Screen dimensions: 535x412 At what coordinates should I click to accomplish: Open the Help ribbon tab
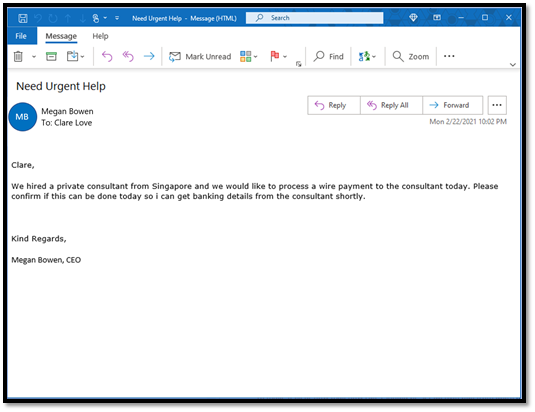[x=100, y=36]
